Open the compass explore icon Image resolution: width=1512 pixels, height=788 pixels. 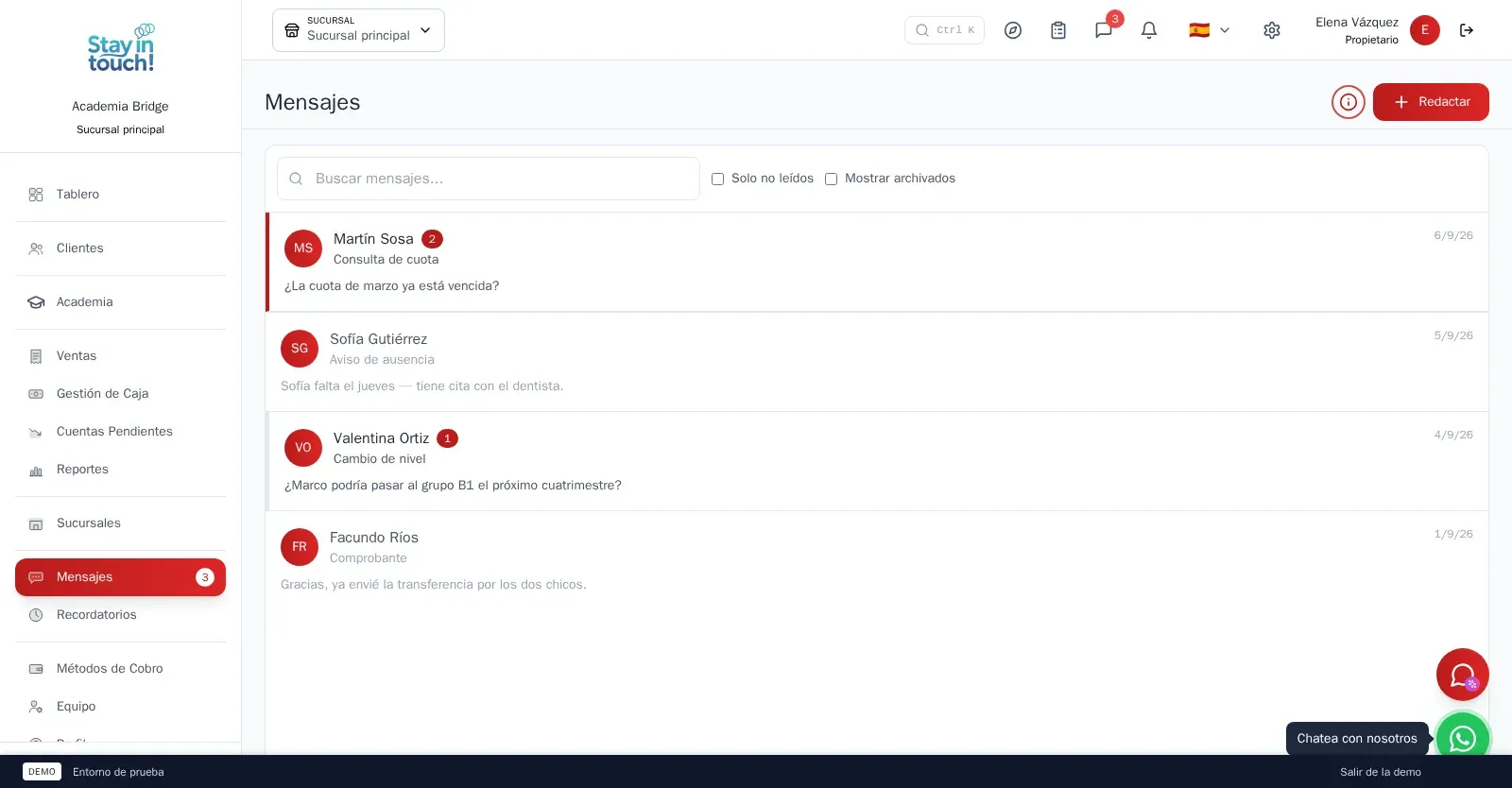pos(1013,30)
